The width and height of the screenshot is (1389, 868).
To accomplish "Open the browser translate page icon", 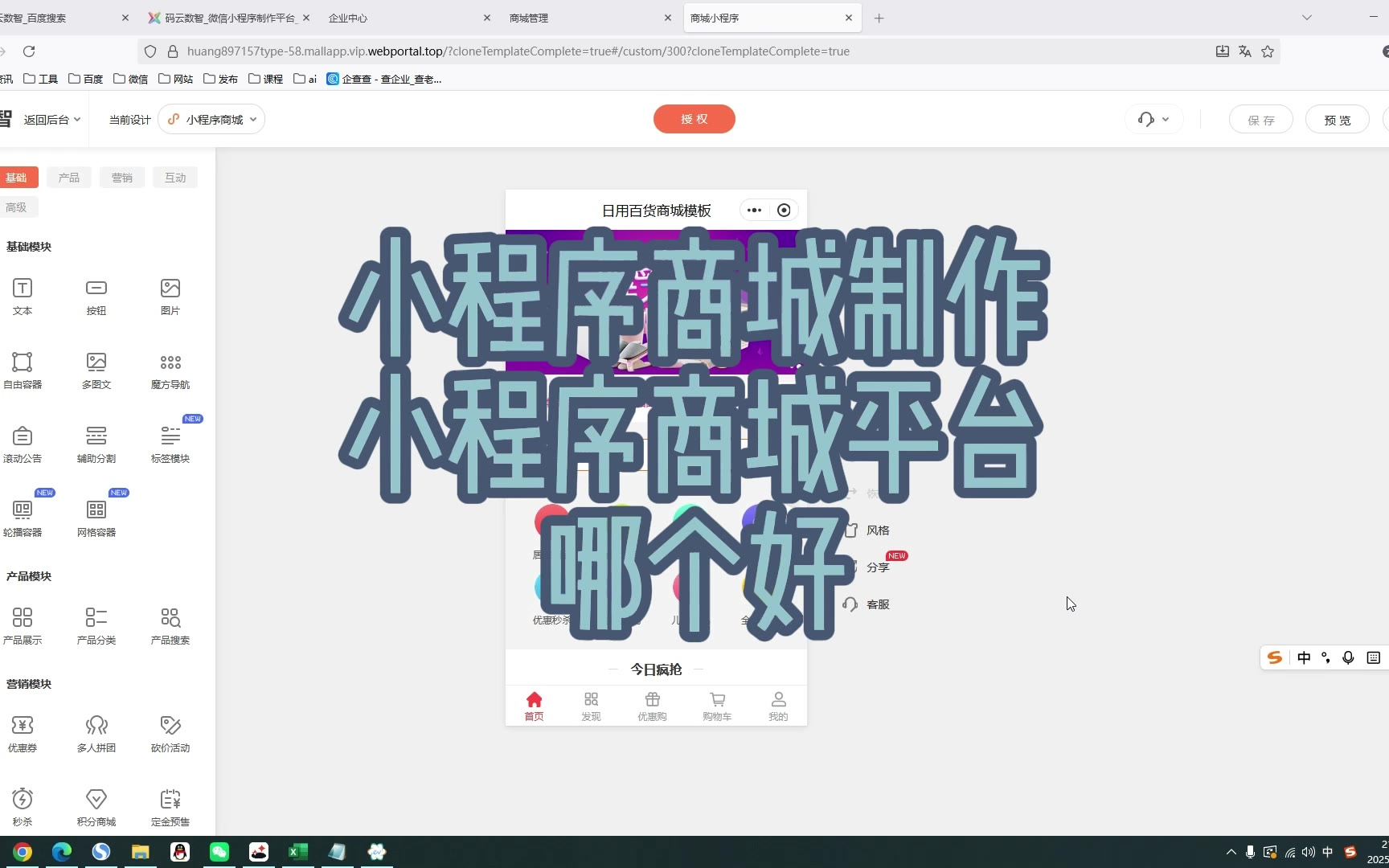I will 1245,51.
